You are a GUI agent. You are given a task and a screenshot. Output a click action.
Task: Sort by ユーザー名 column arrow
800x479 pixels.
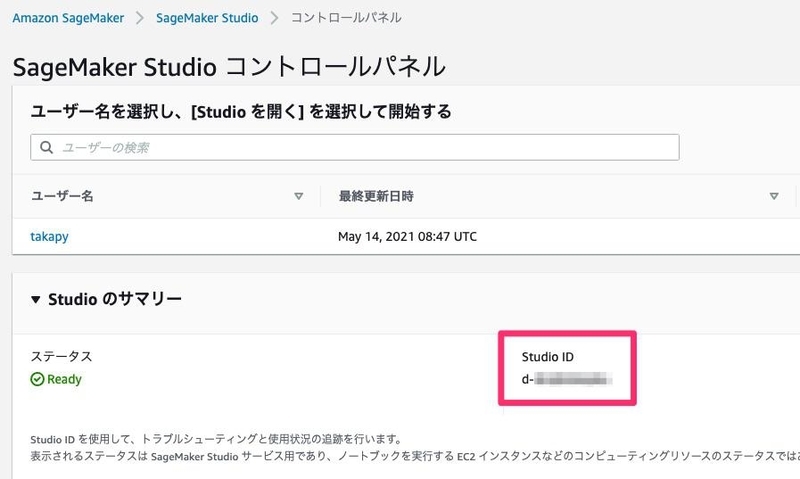tap(298, 196)
